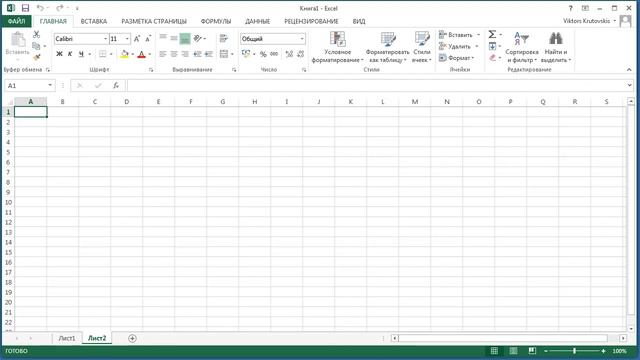Open the Выравнивание dialog launcher
This screenshot has height=360, width=640.
pyautogui.click(x=234, y=70)
